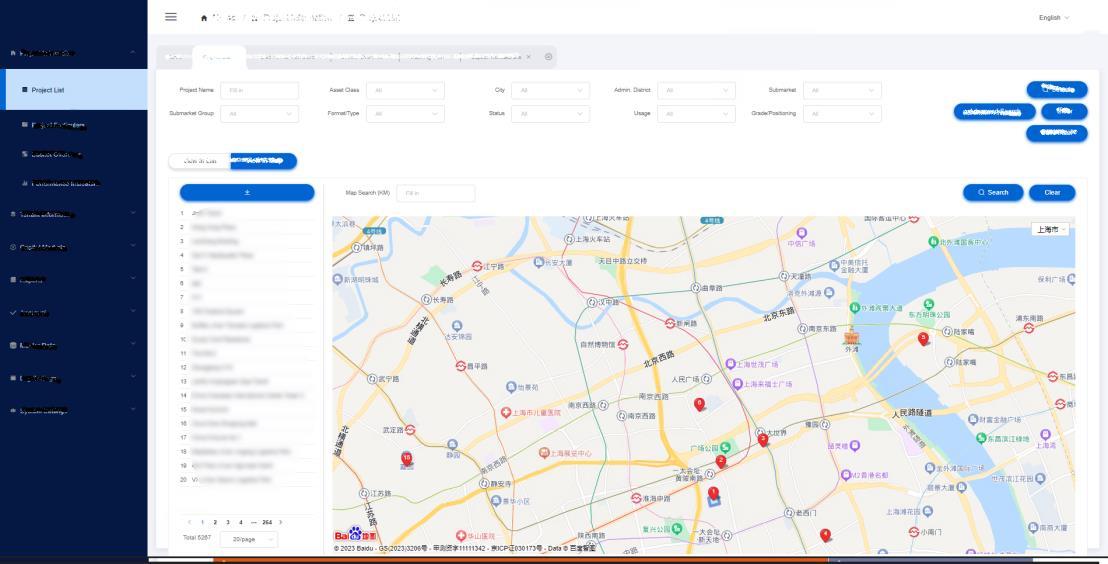Click the circular tab options icon beside the tabs
The height and width of the screenshot is (564, 1108).
[548, 57]
